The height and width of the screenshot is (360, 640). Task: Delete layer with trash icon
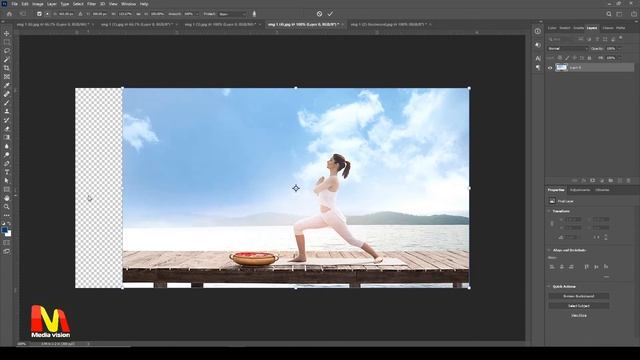point(628,180)
